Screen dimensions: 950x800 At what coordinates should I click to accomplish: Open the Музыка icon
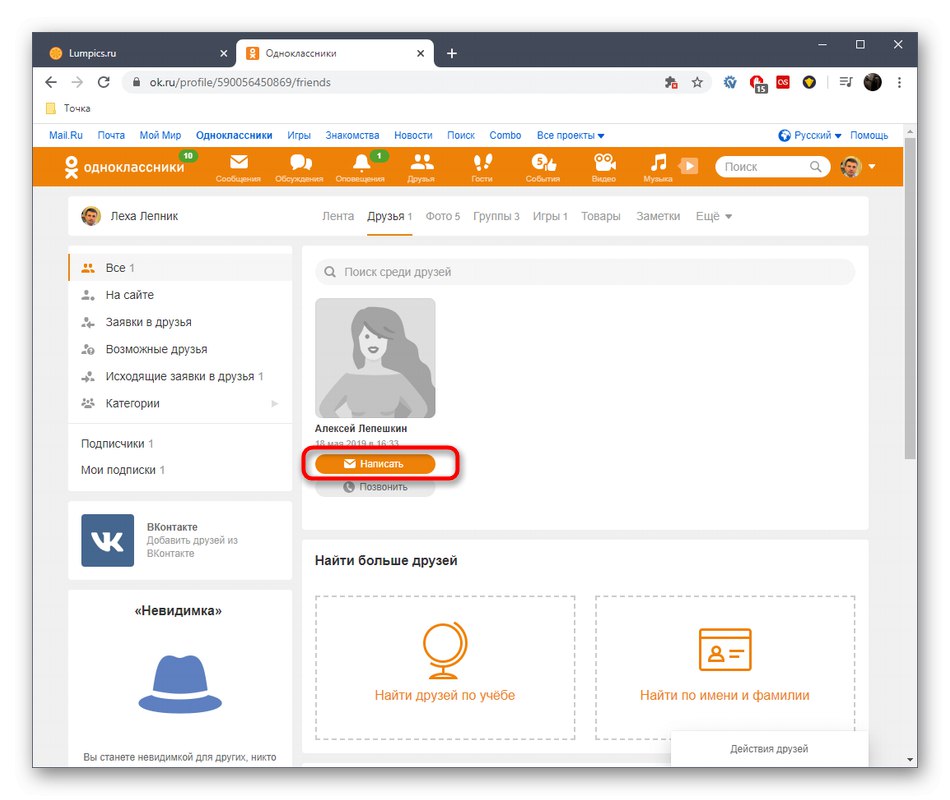(x=657, y=164)
